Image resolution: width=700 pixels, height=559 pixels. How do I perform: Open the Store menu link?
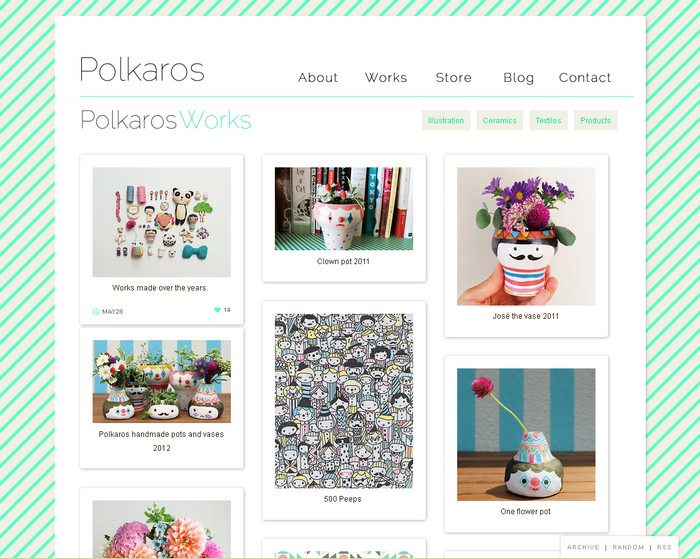click(454, 78)
